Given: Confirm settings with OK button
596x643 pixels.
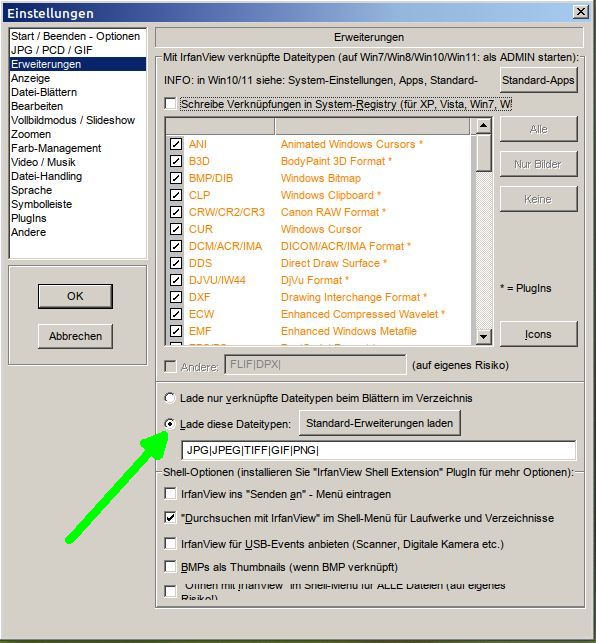Looking at the screenshot, I should click(75, 296).
